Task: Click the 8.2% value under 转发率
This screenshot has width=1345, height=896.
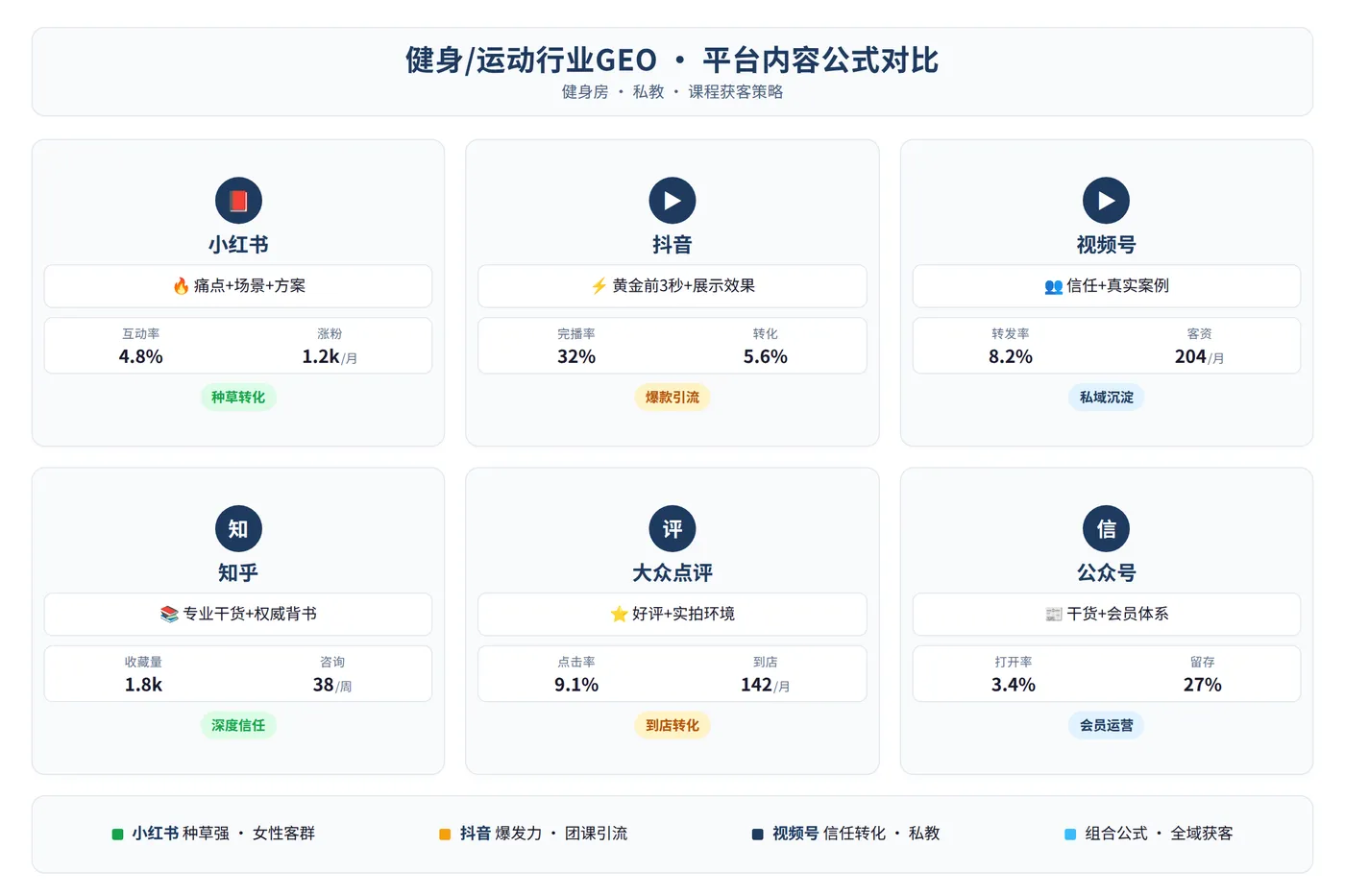Action: pos(1011,357)
